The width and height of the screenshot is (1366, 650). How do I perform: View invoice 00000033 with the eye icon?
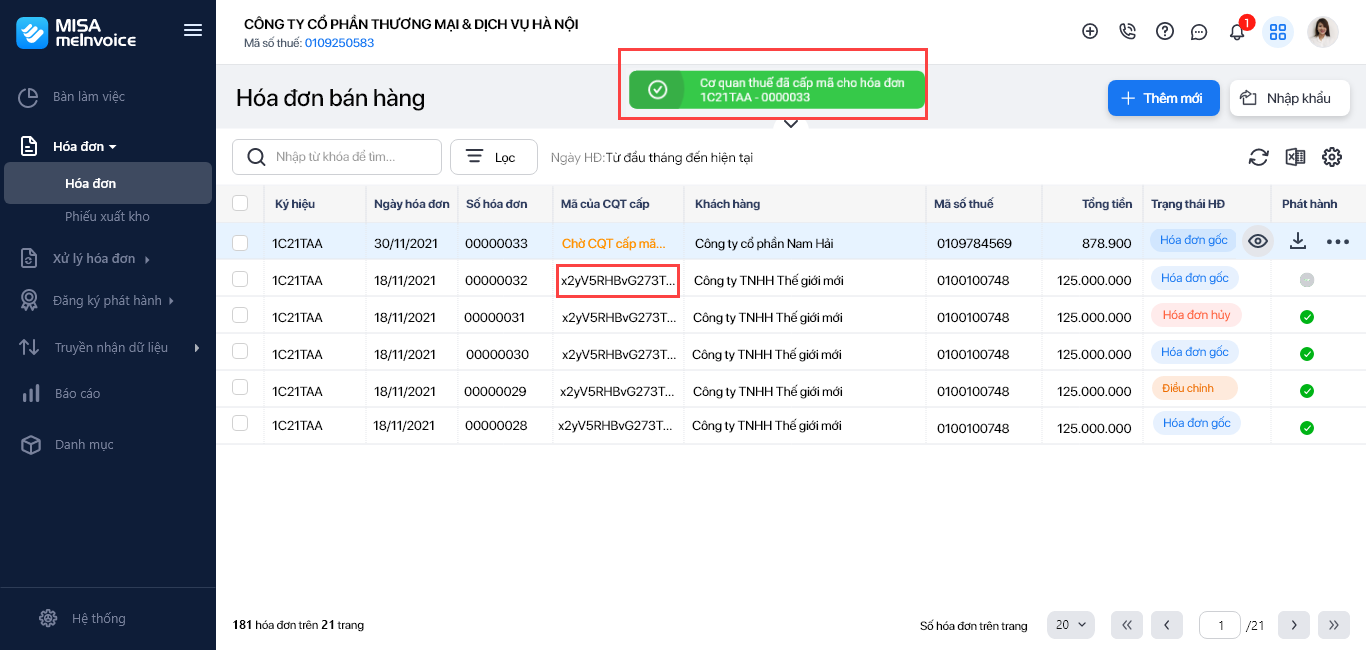(x=1258, y=241)
